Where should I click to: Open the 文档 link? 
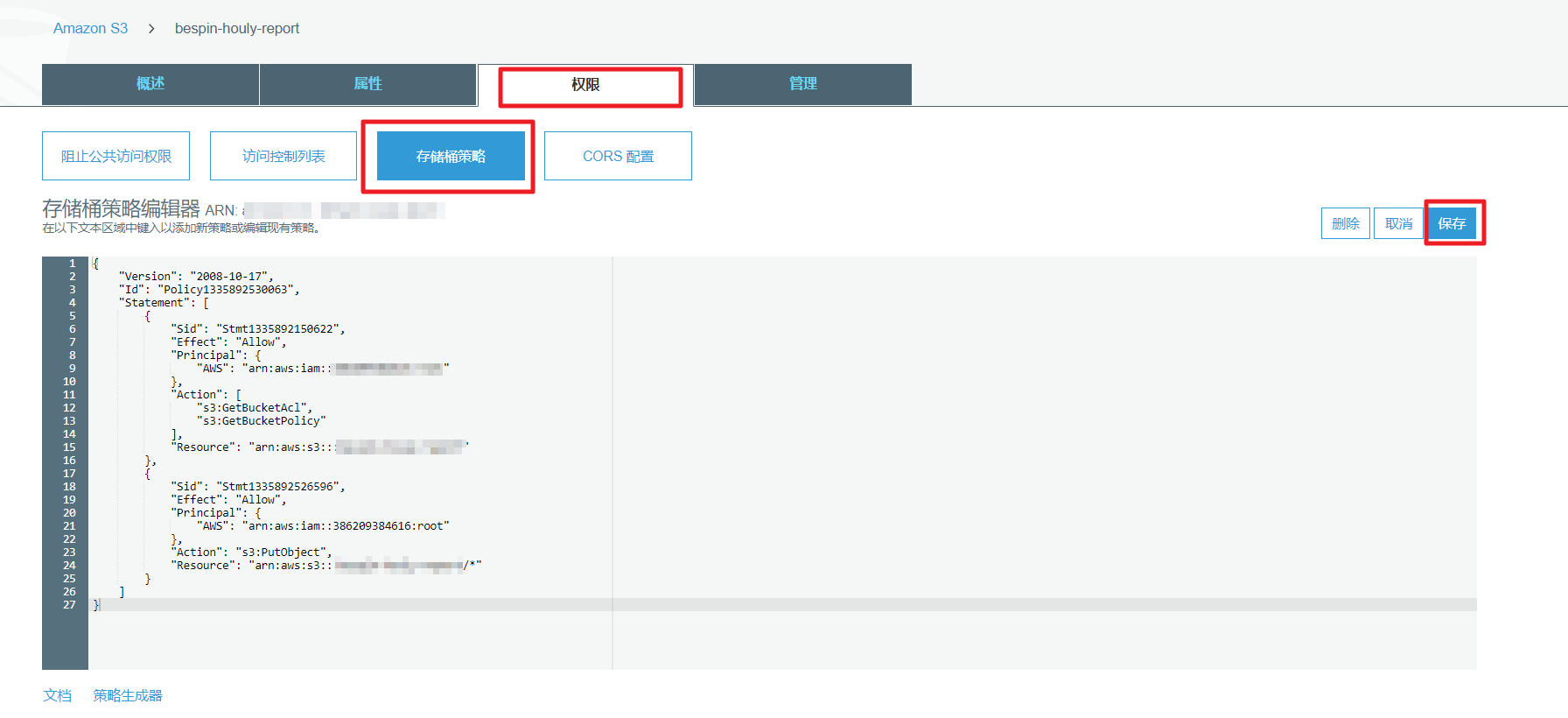point(58,695)
